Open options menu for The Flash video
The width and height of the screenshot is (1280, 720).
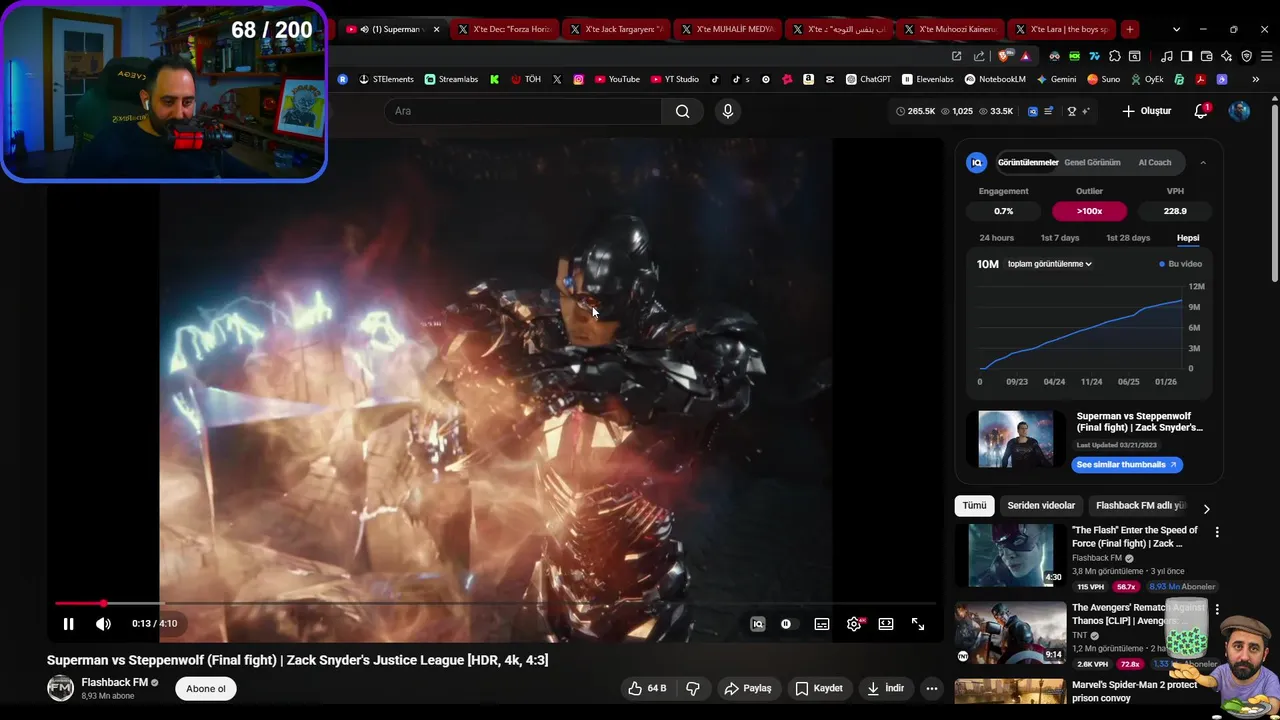(x=1217, y=533)
